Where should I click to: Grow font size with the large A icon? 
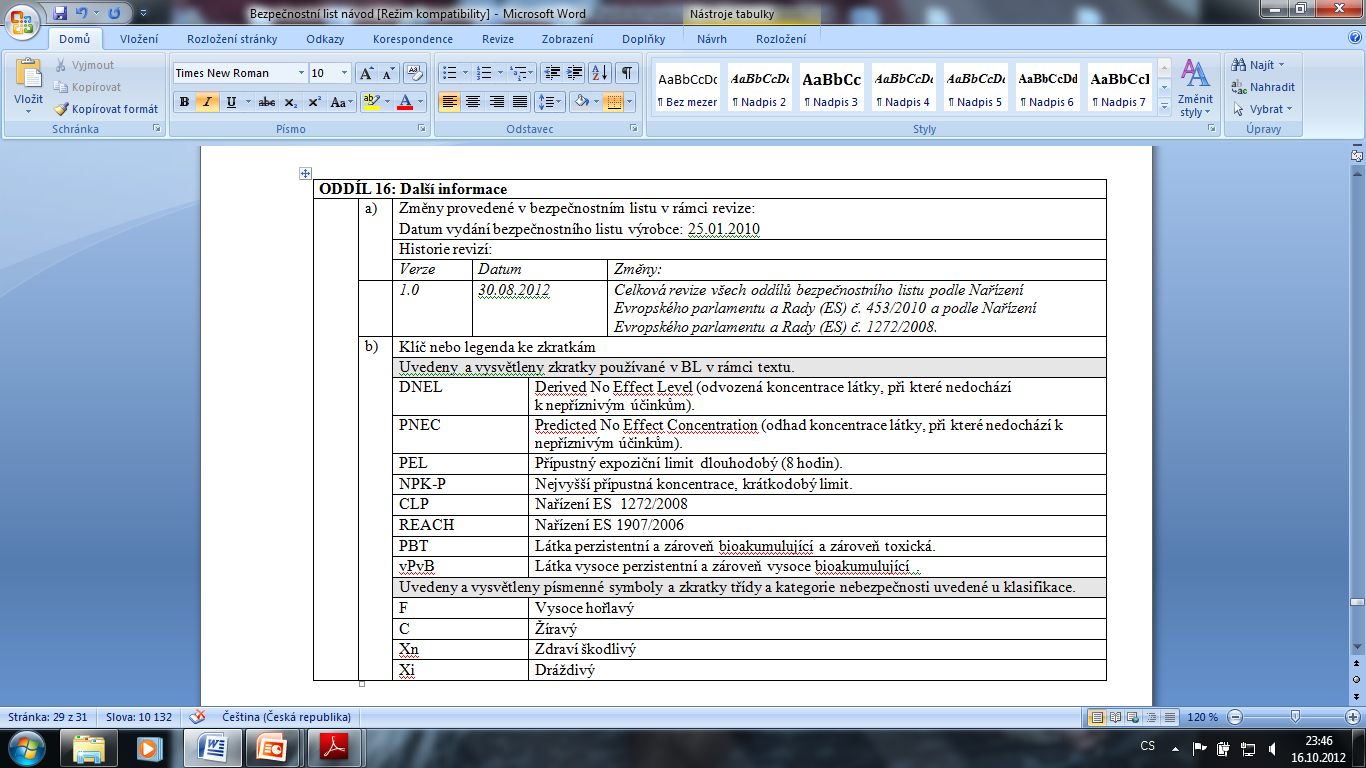[366, 73]
